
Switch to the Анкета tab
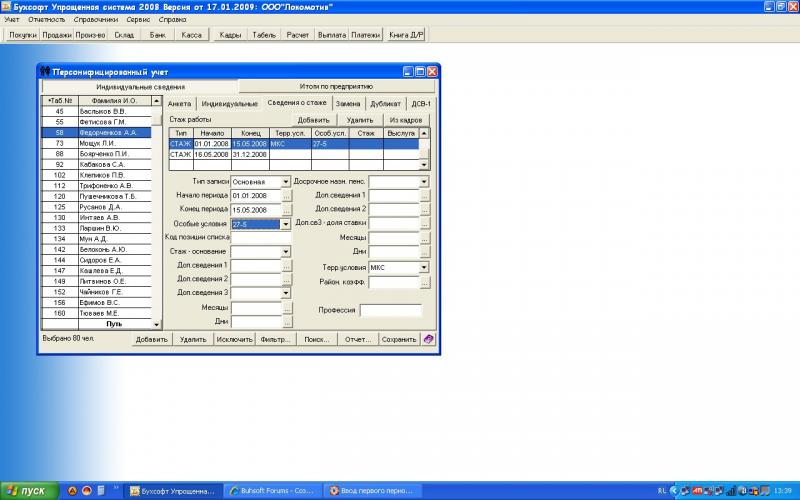179,103
